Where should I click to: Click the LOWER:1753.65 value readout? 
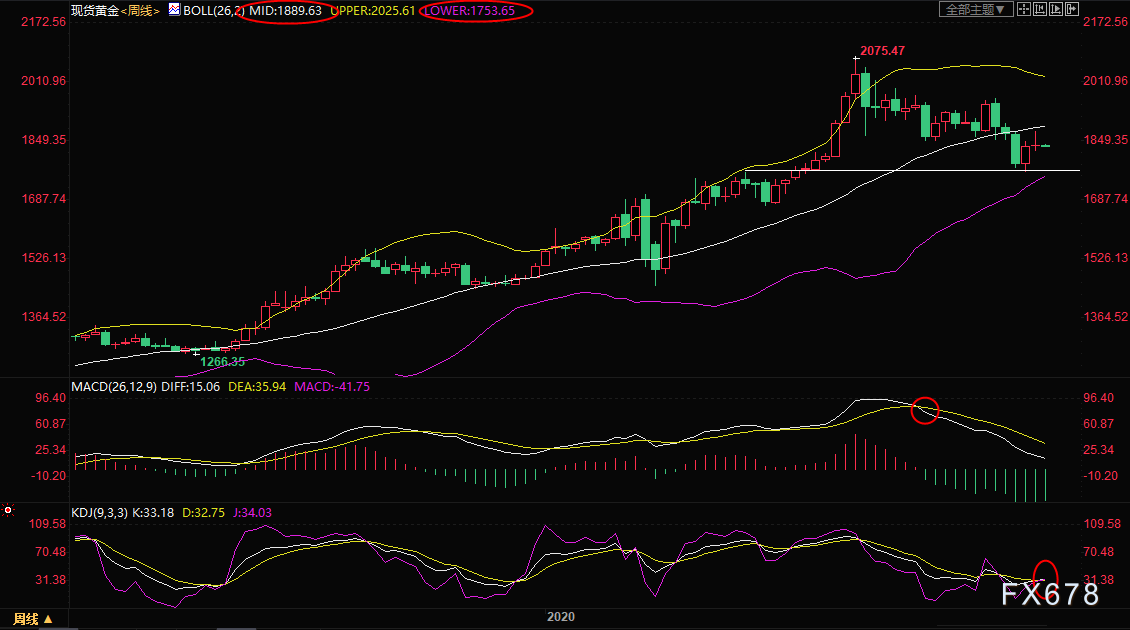(x=469, y=11)
